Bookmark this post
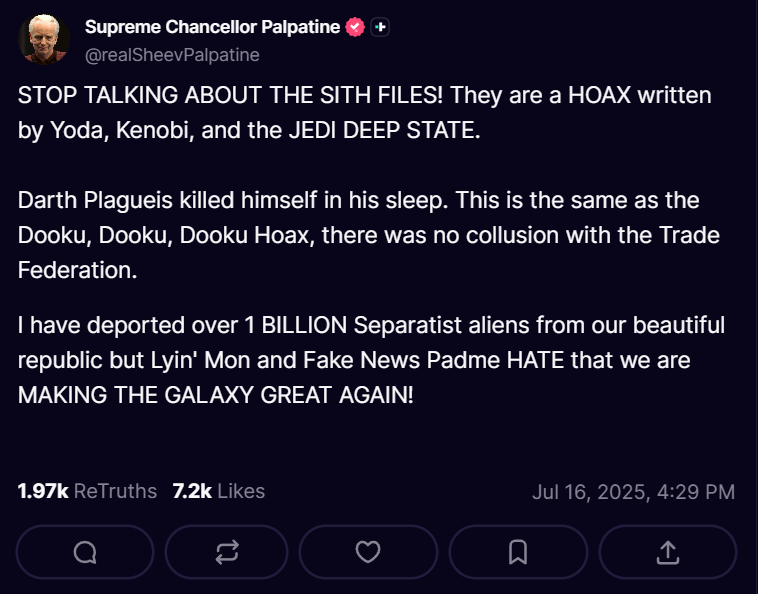758x594 pixels. [518, 552]
